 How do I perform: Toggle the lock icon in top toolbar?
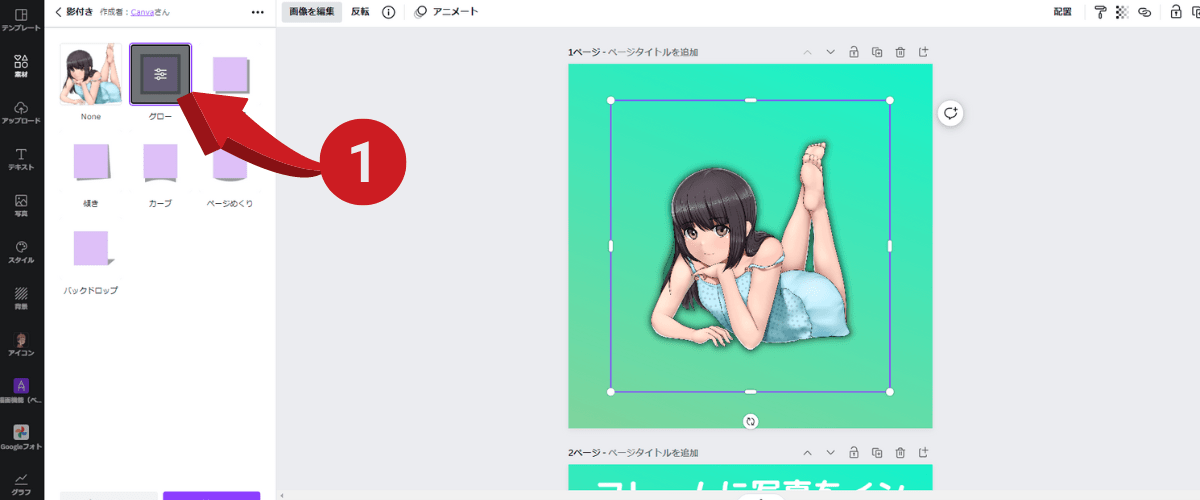pos(1176,12)
